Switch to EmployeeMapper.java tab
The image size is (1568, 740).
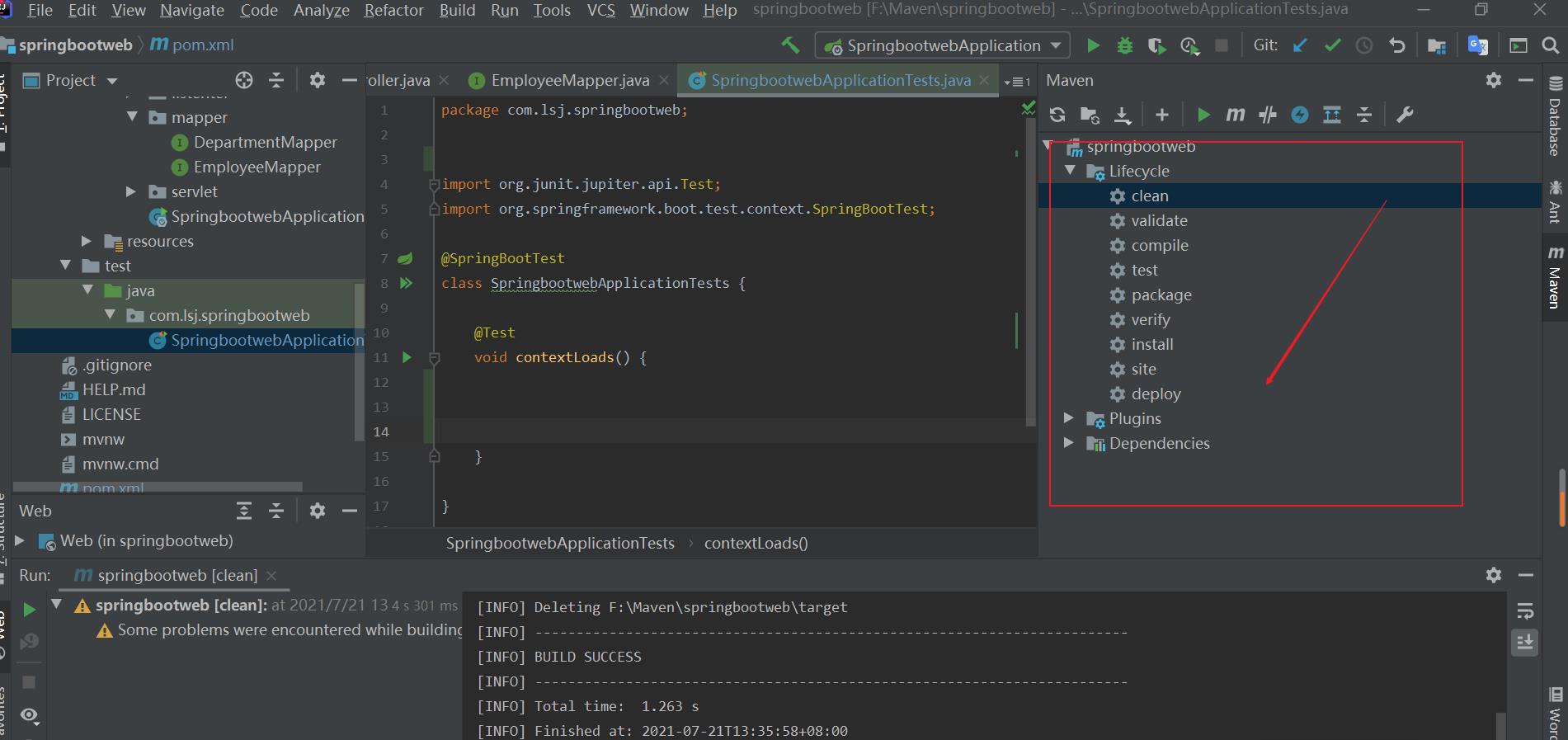[x=570, y=80]
